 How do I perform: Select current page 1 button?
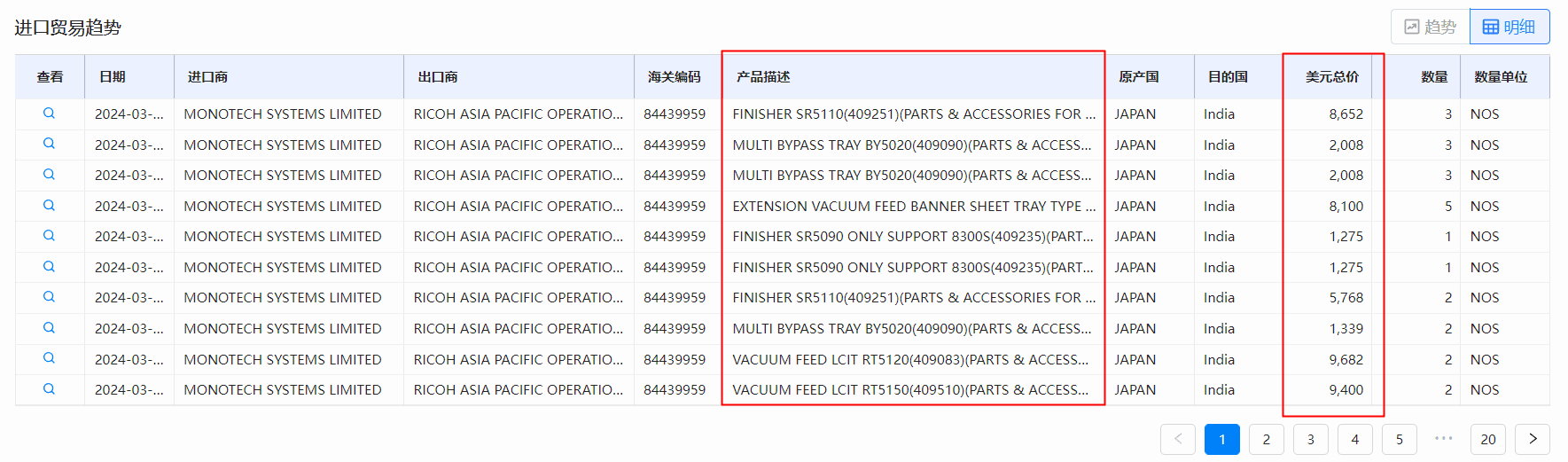click(1222, 439)
